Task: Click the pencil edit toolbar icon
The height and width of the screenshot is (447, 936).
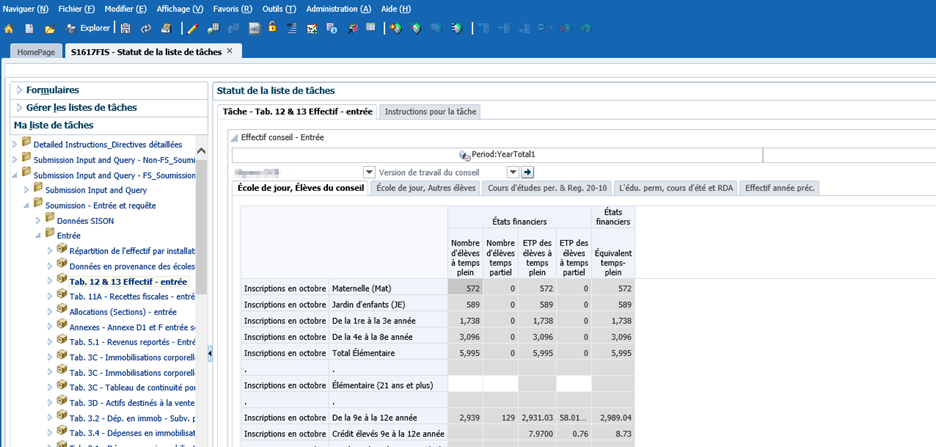Action: coord(192,28)
